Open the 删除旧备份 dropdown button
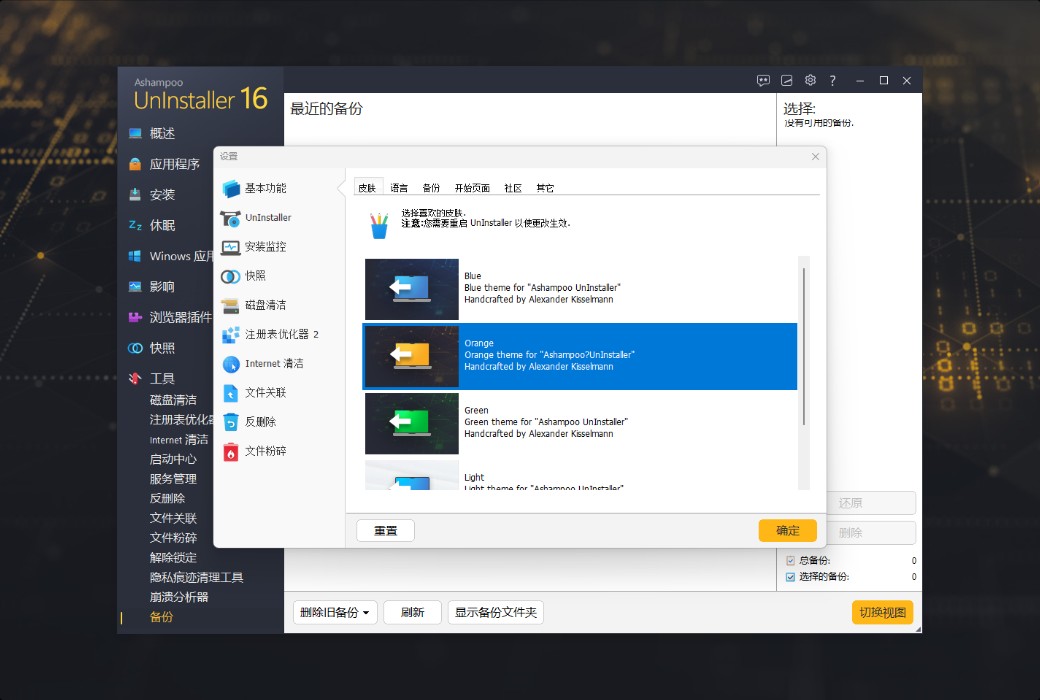 [x=335, y=612]
